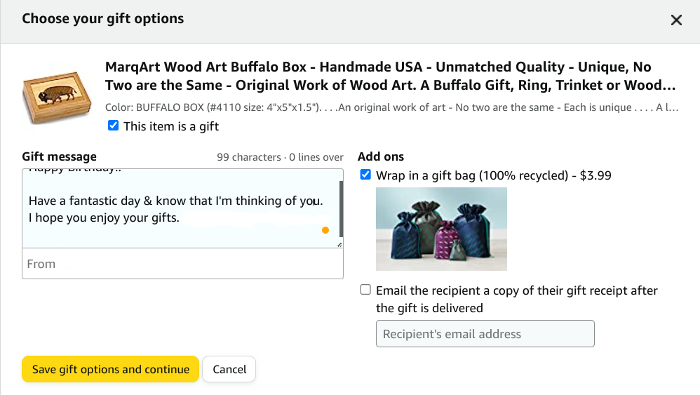Viewport: 700px width, 395px height.
Task: Click the orange dot indicator in message box
Action: [x=325, y=230]
